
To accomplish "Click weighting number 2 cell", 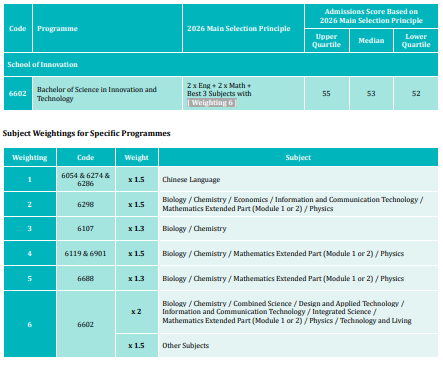I will pyautogui.click(x=30, y=204).
